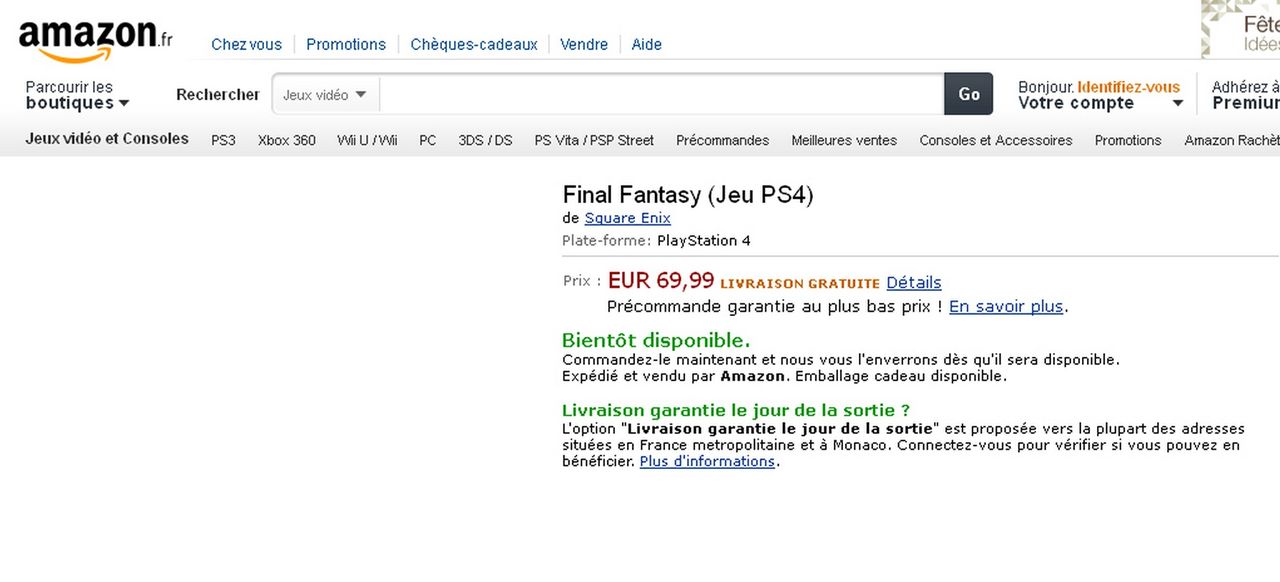Screen dimensions: 1280x582
Task: Switch to the Xbox 360 category
Action: click(286, 140)
